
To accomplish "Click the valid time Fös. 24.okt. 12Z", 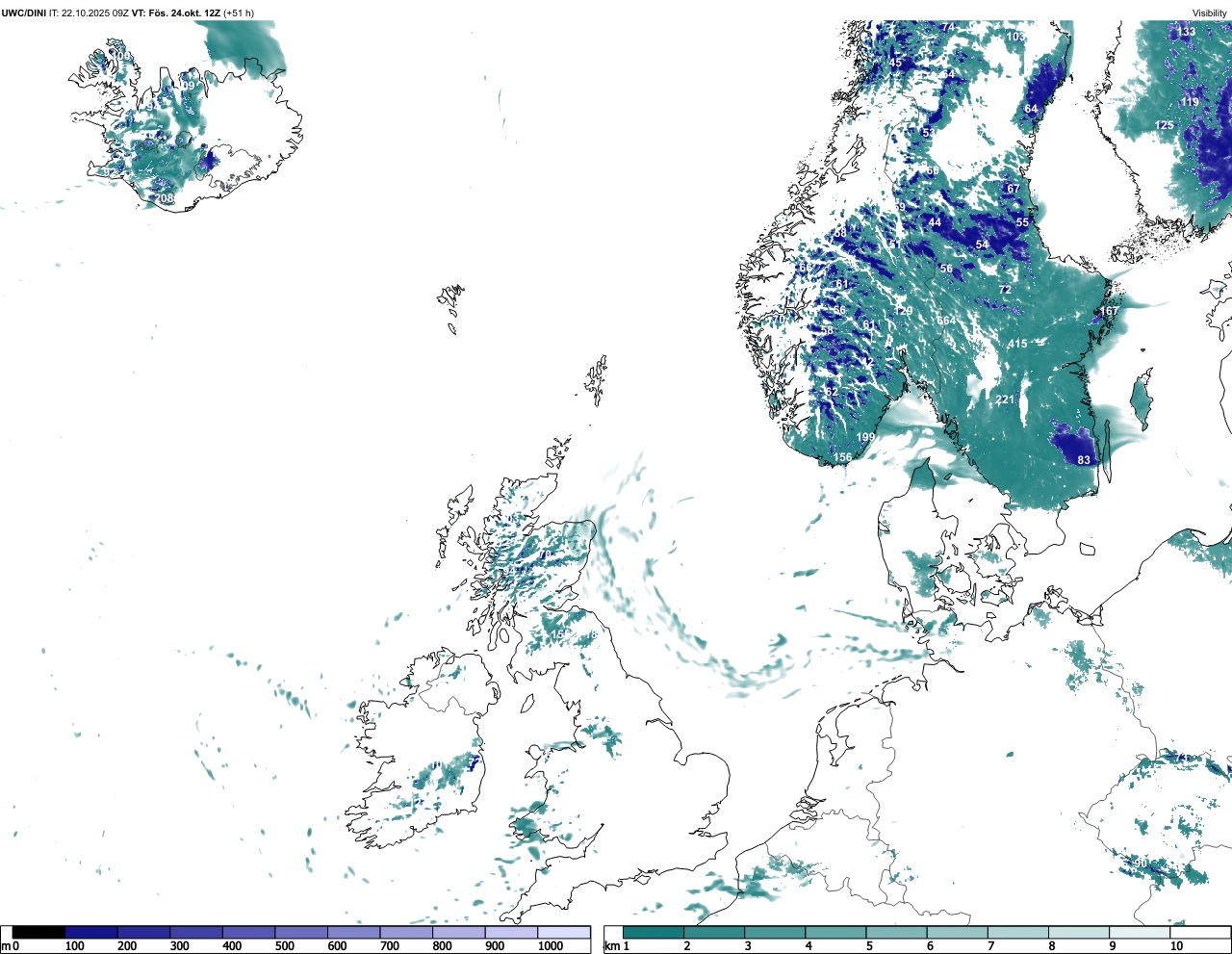I will pos(185,13).
